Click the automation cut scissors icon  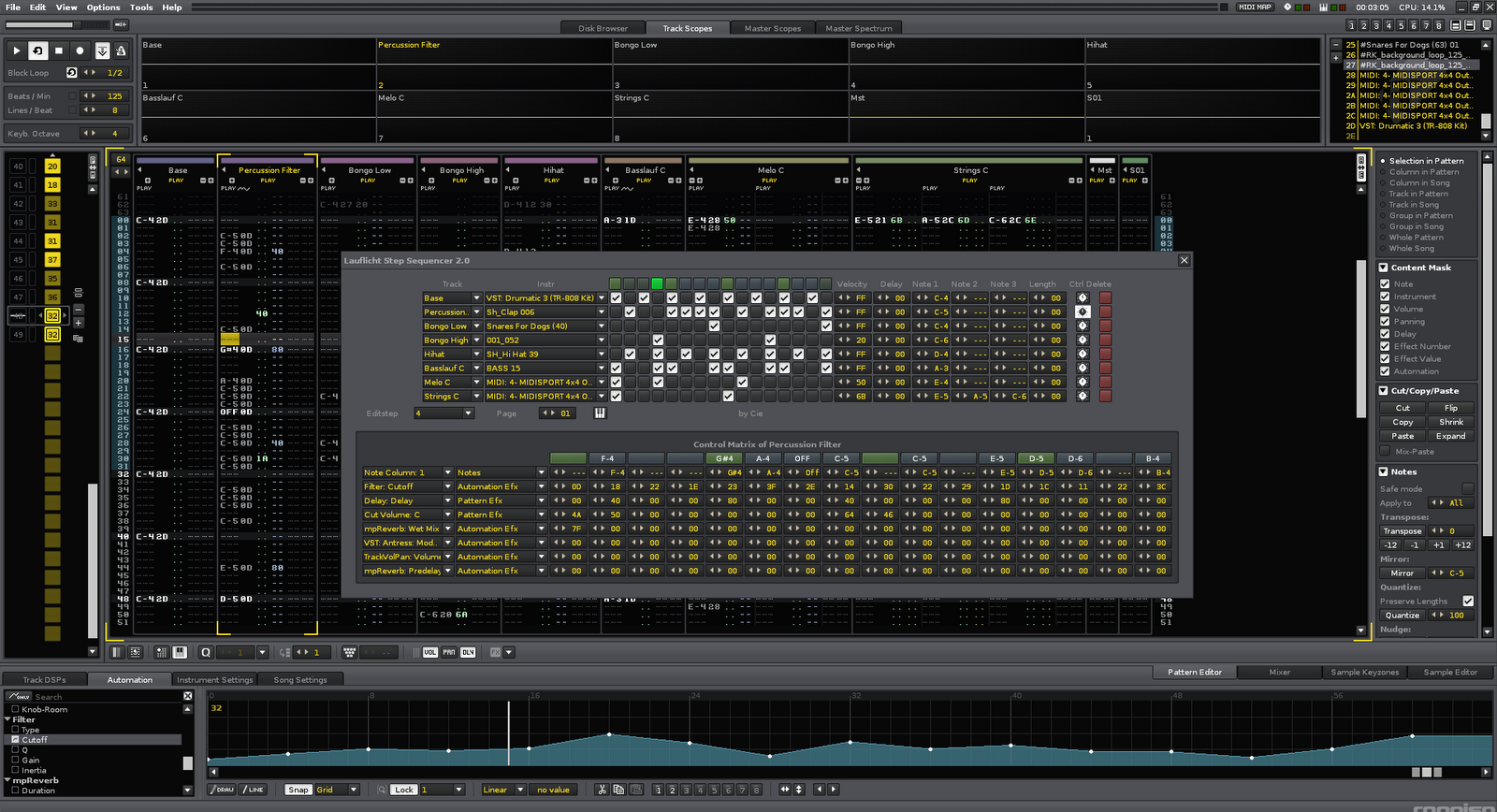tap(603, 790)
